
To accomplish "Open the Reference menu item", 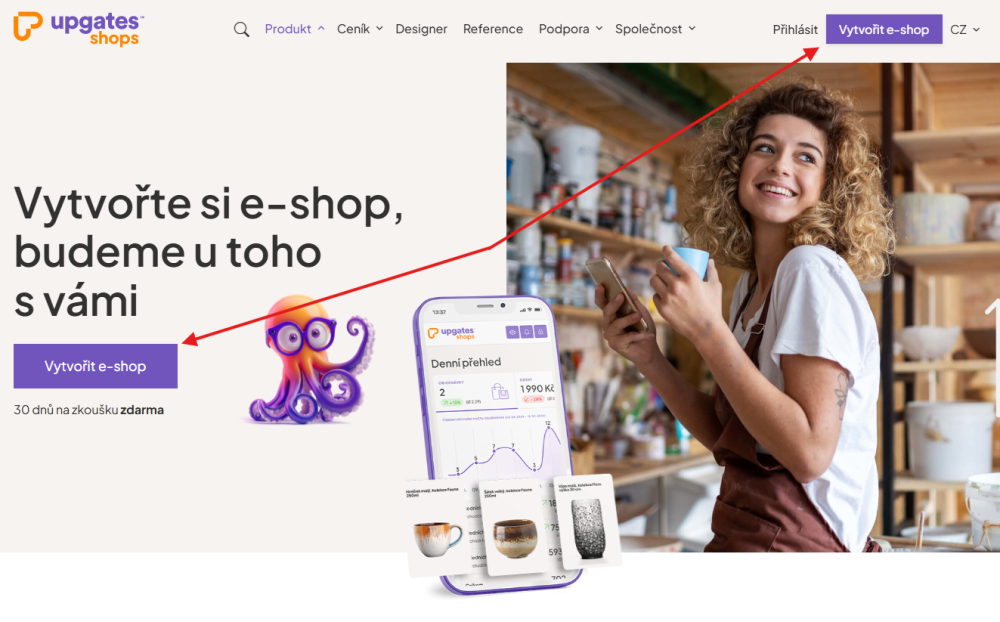I will [x=493, y=29].
